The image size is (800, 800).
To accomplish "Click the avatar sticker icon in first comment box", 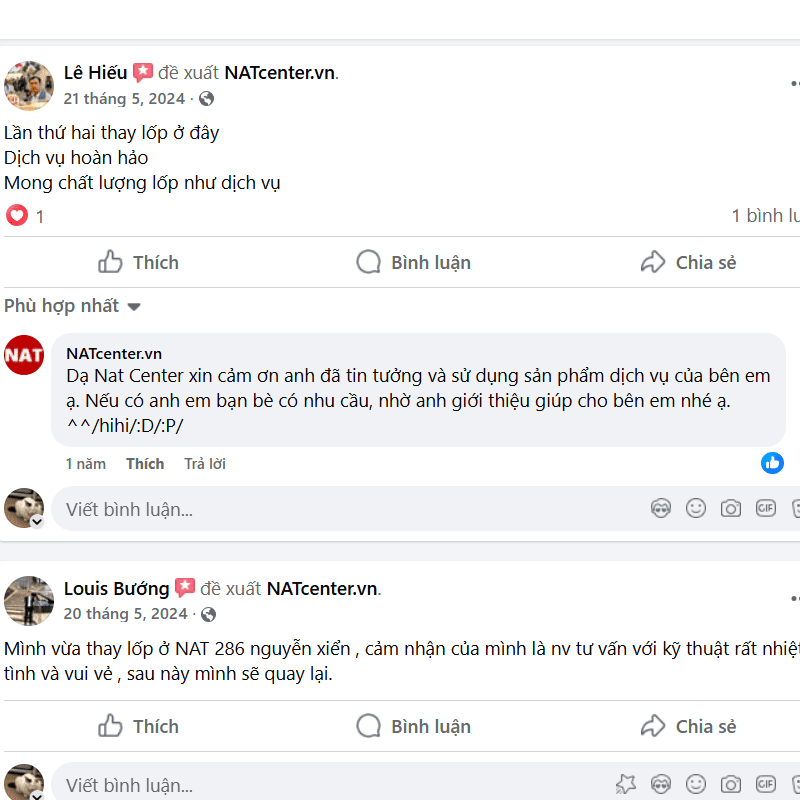I will (661, 509).
